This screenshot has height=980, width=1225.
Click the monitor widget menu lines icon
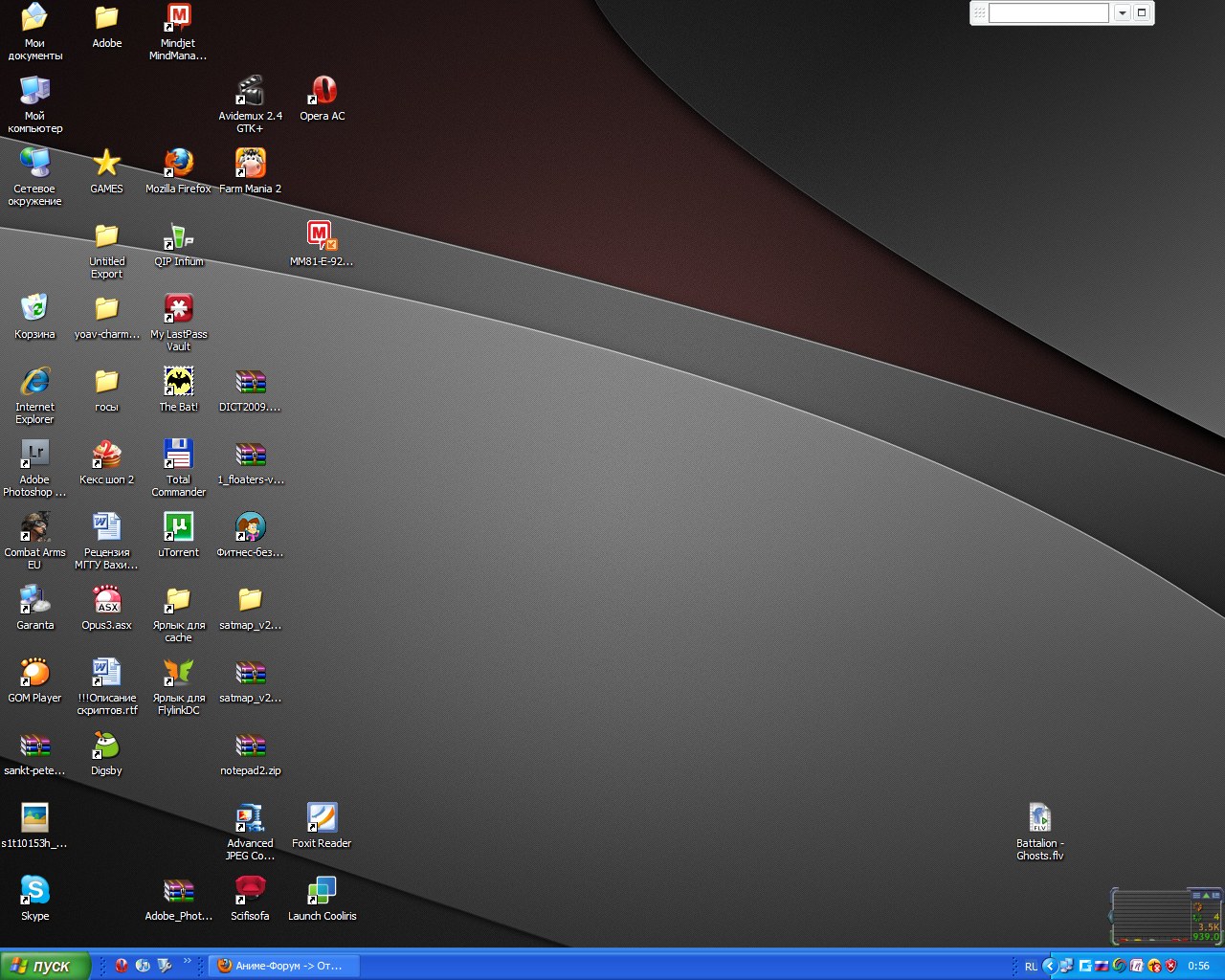coord(1196,895)
